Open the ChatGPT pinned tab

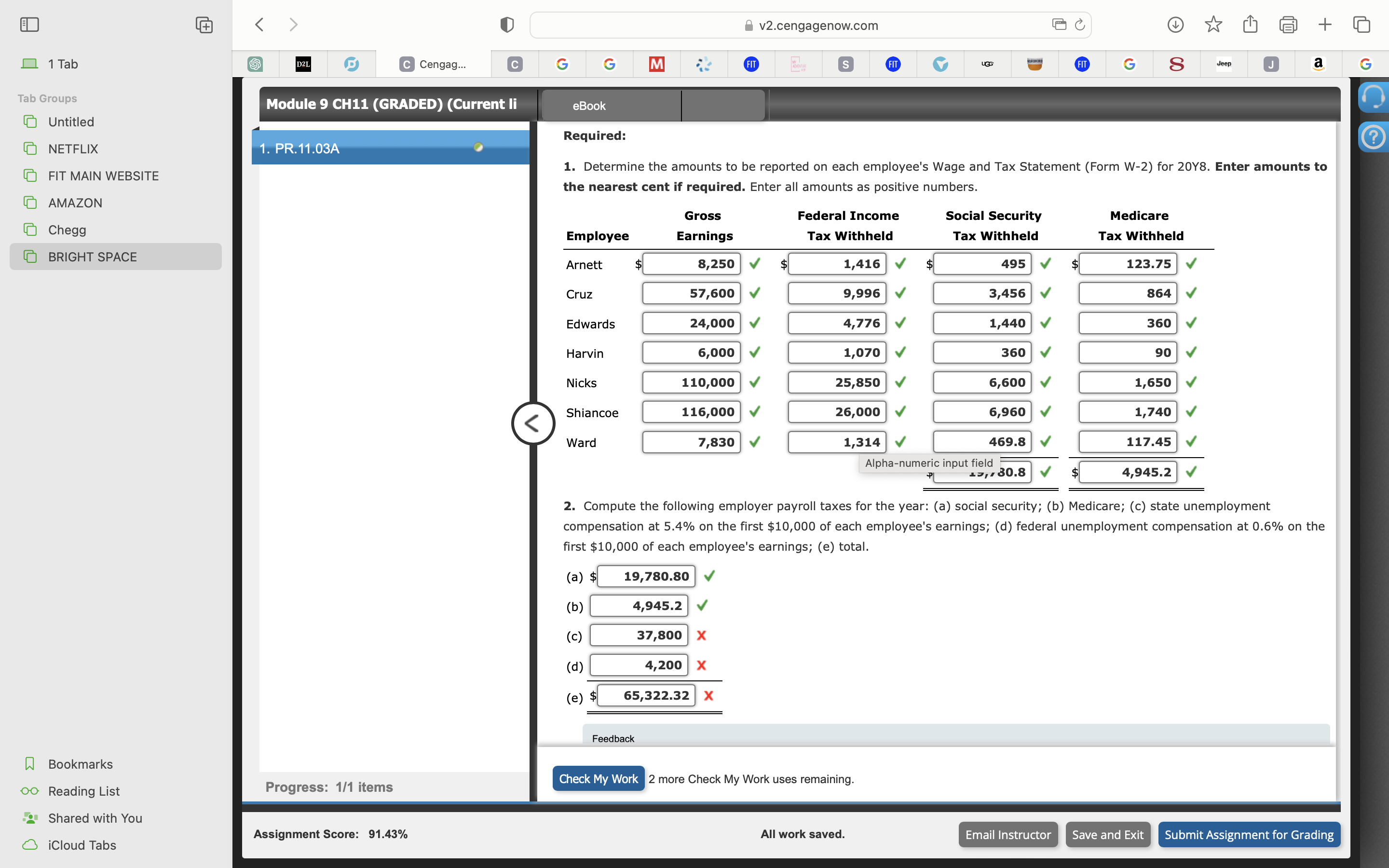[x=256, y=64]
